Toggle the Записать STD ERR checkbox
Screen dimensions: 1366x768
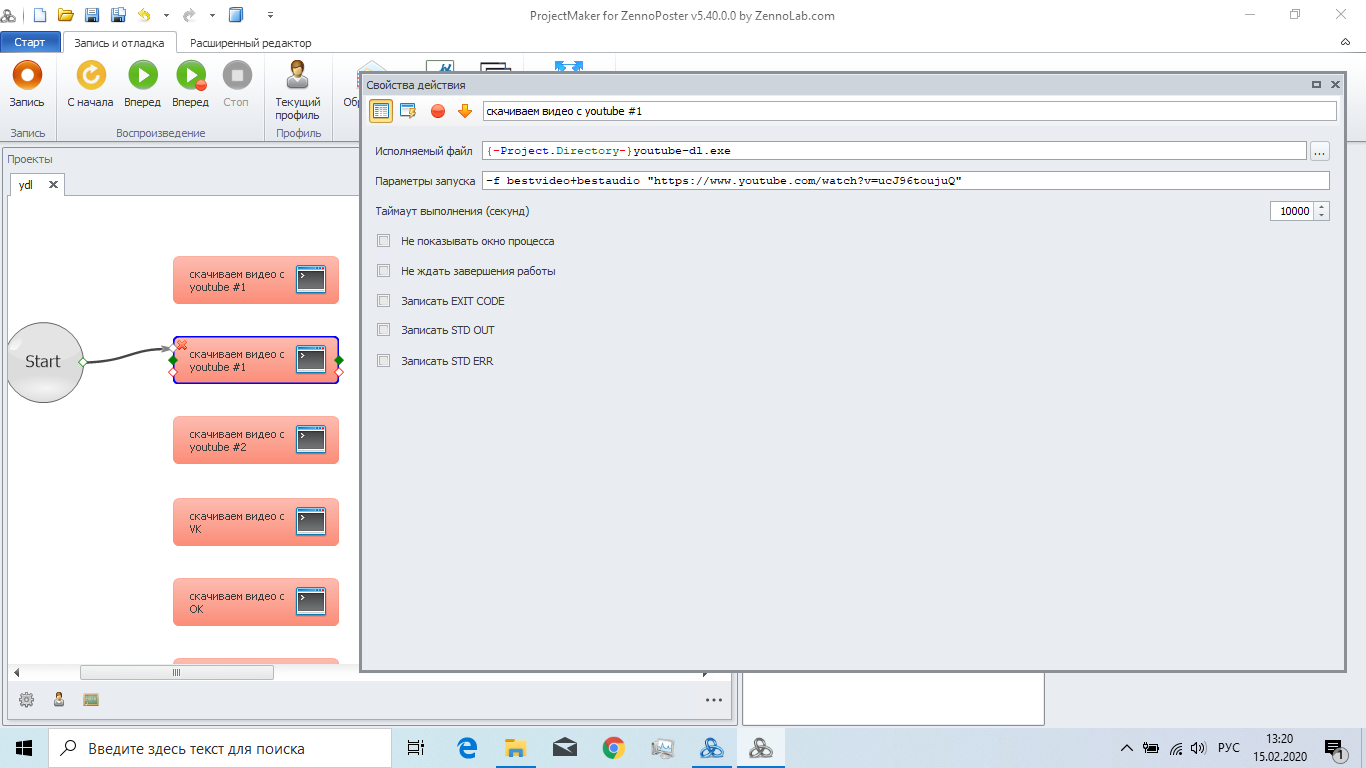384,361
